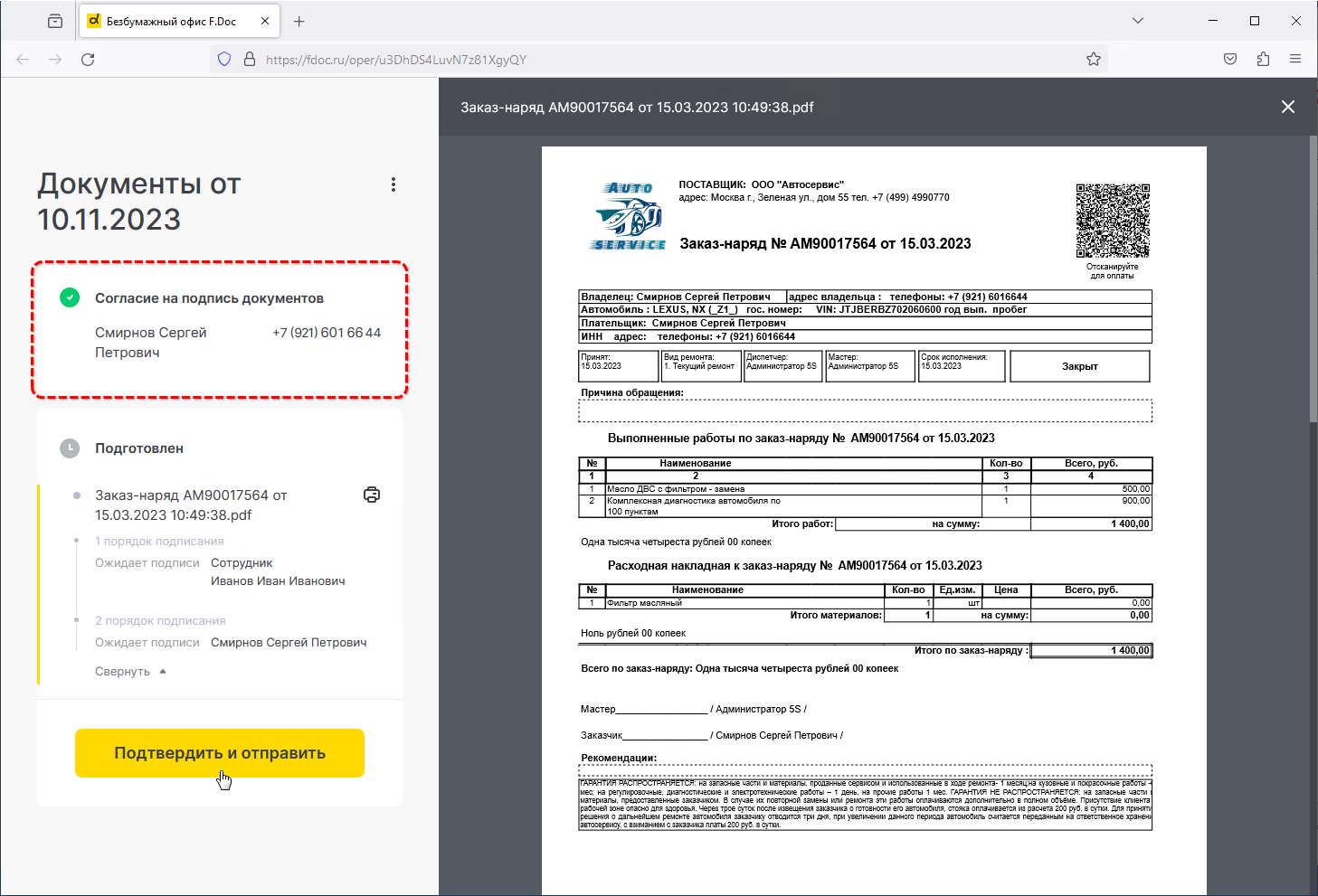Open the Firefox application menu
1318x896 pixels.
(1295, 60)
